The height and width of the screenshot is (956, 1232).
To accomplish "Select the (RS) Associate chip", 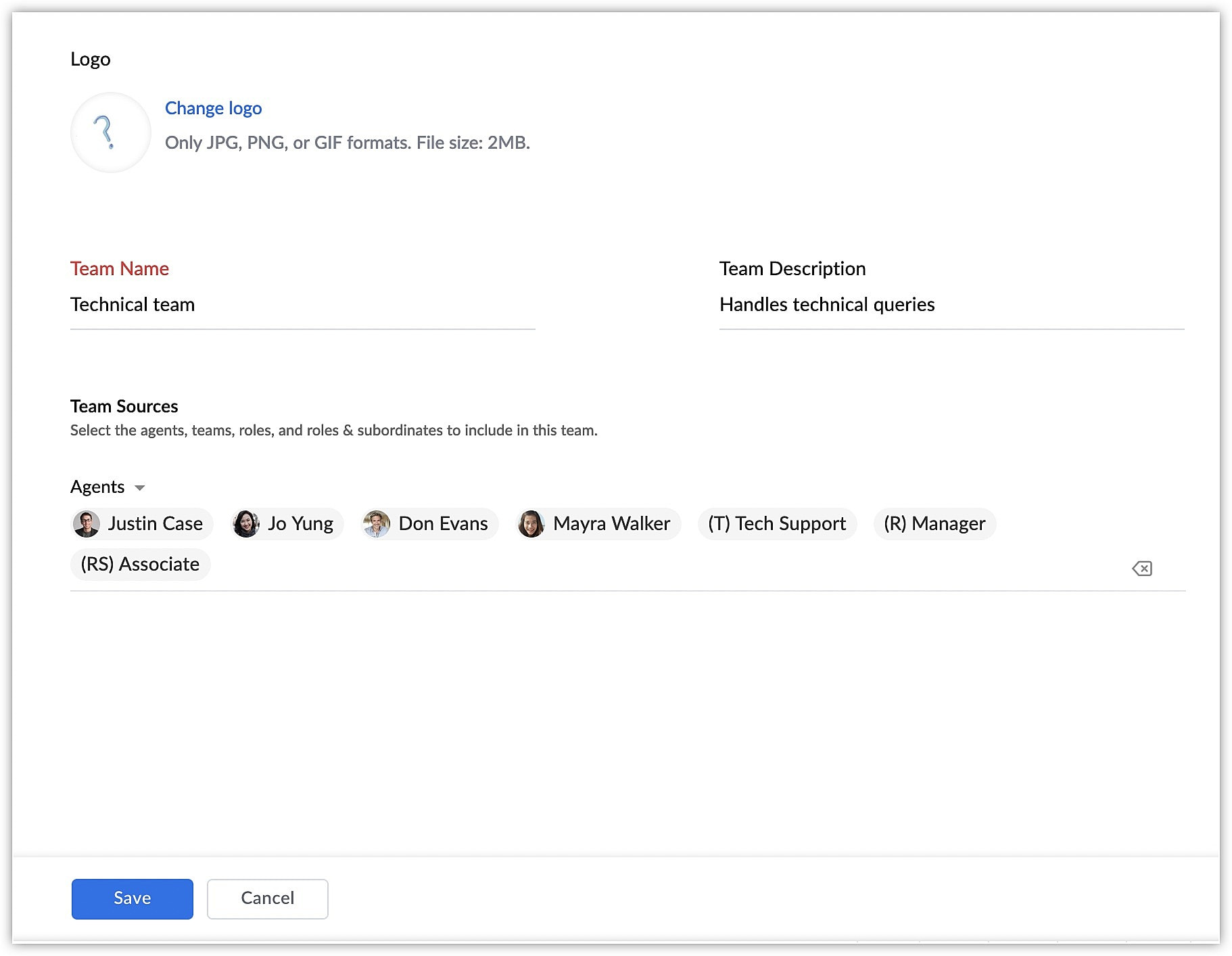I will click(x=140, y=565).
